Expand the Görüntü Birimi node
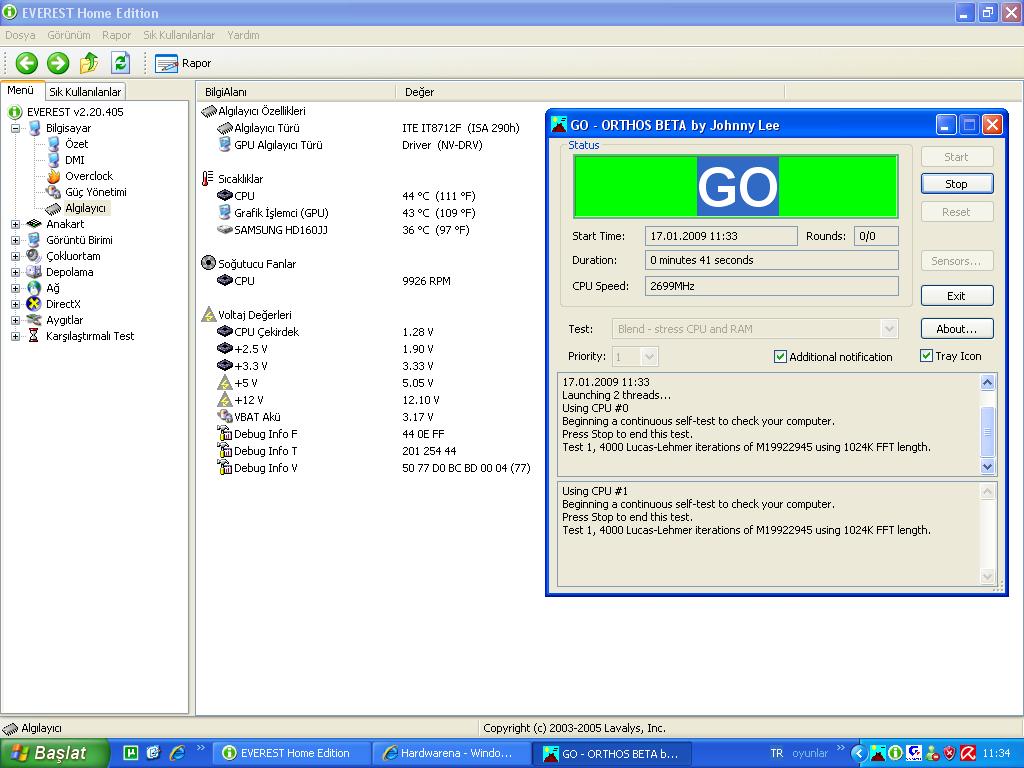The height and width of the screenshot is (768, 1024). (x=16, y=240)
